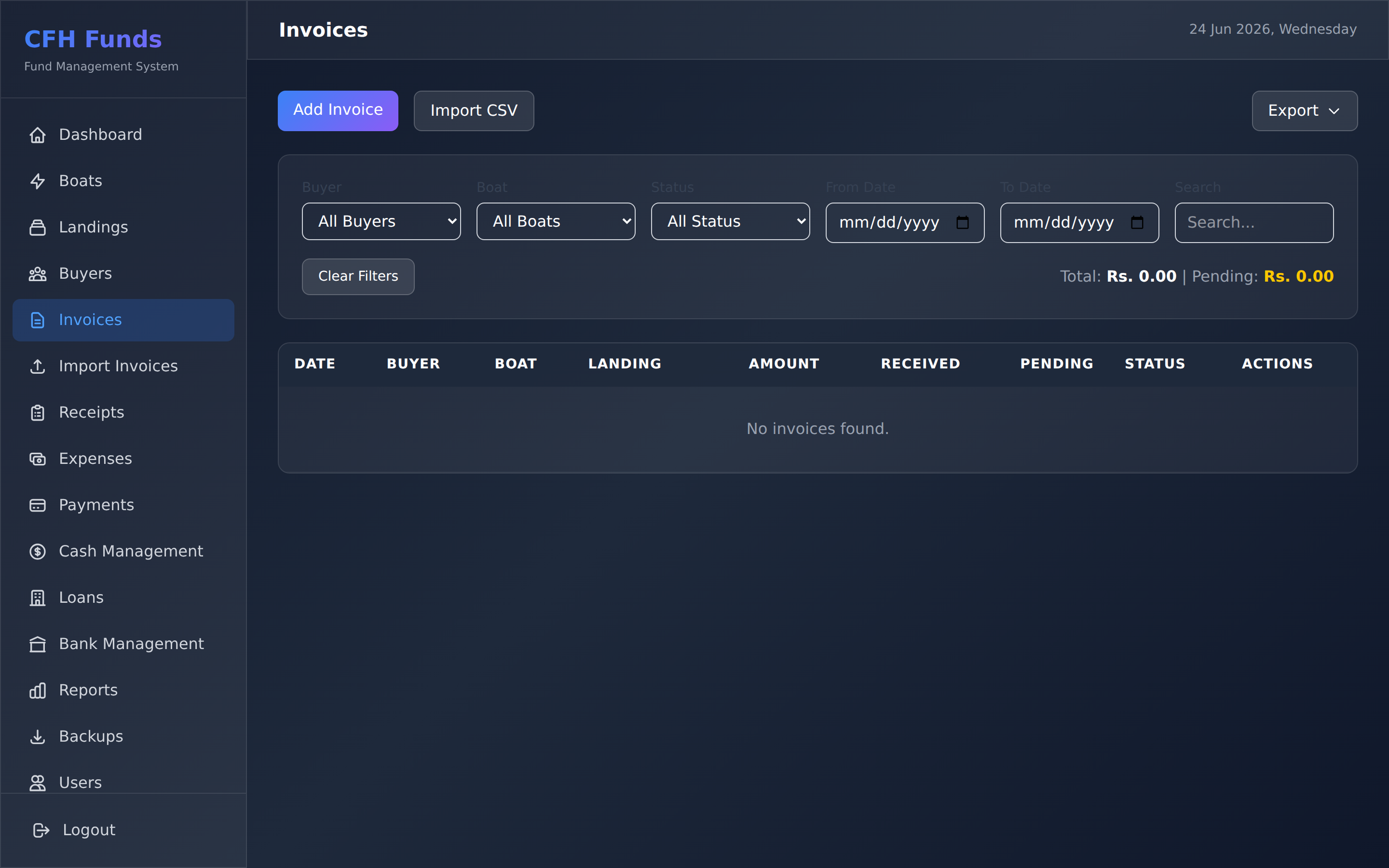
Task: Click the LANDING column header
Action: (x=625, y=364)
